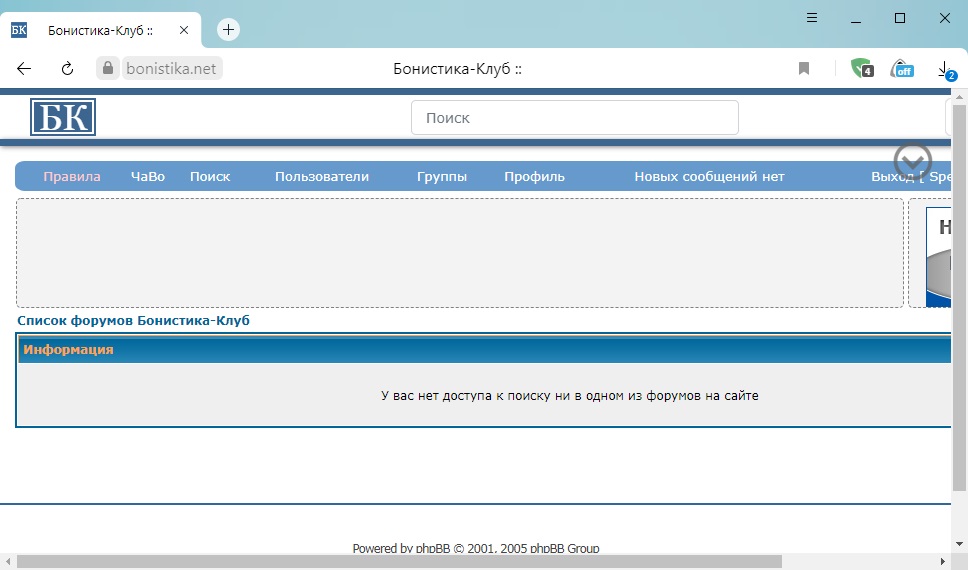Click the БК site logo
The image size is (968, 570).
coord(63,118)
